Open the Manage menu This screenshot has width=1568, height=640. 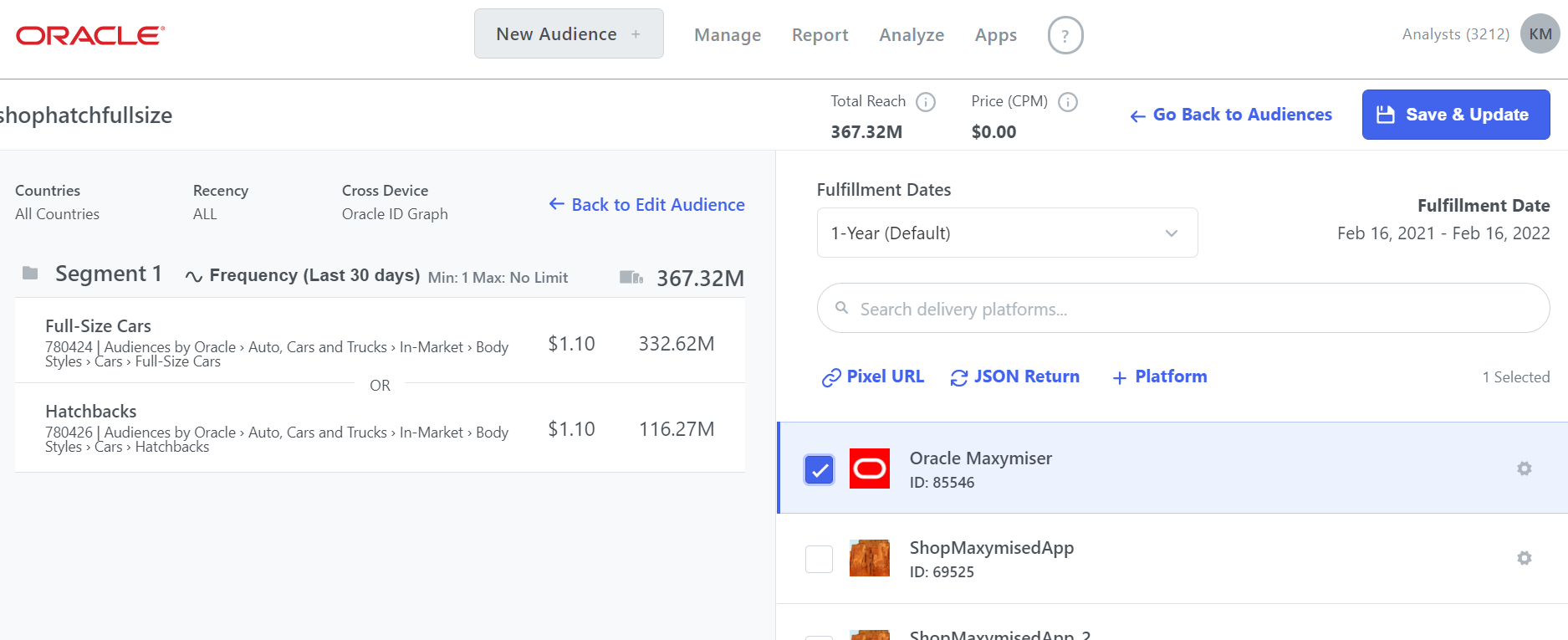coord(728,35)
